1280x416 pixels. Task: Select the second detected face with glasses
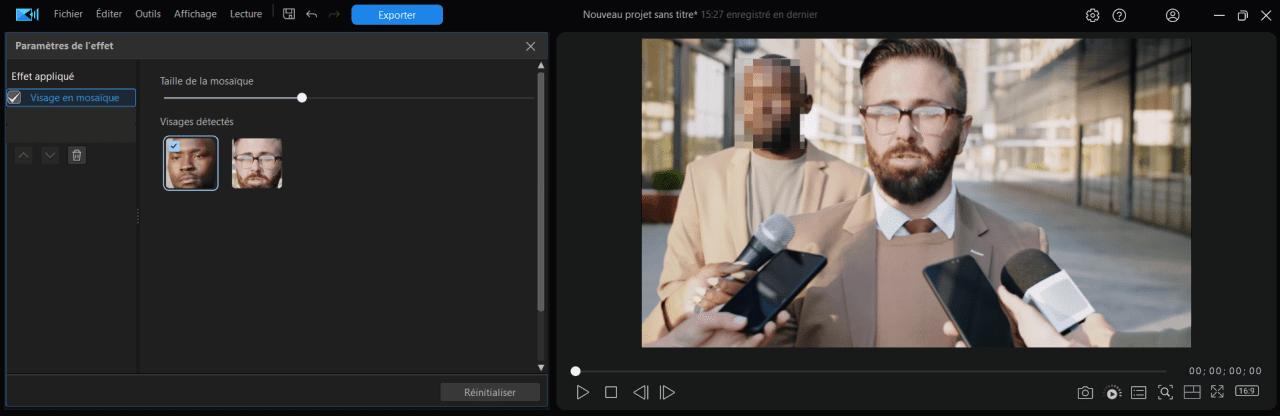tap(257, 163)
